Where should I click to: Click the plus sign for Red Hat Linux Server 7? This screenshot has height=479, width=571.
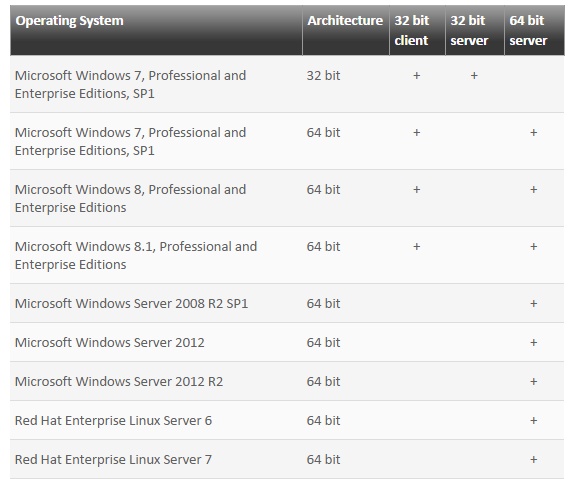tap(533, 459)
